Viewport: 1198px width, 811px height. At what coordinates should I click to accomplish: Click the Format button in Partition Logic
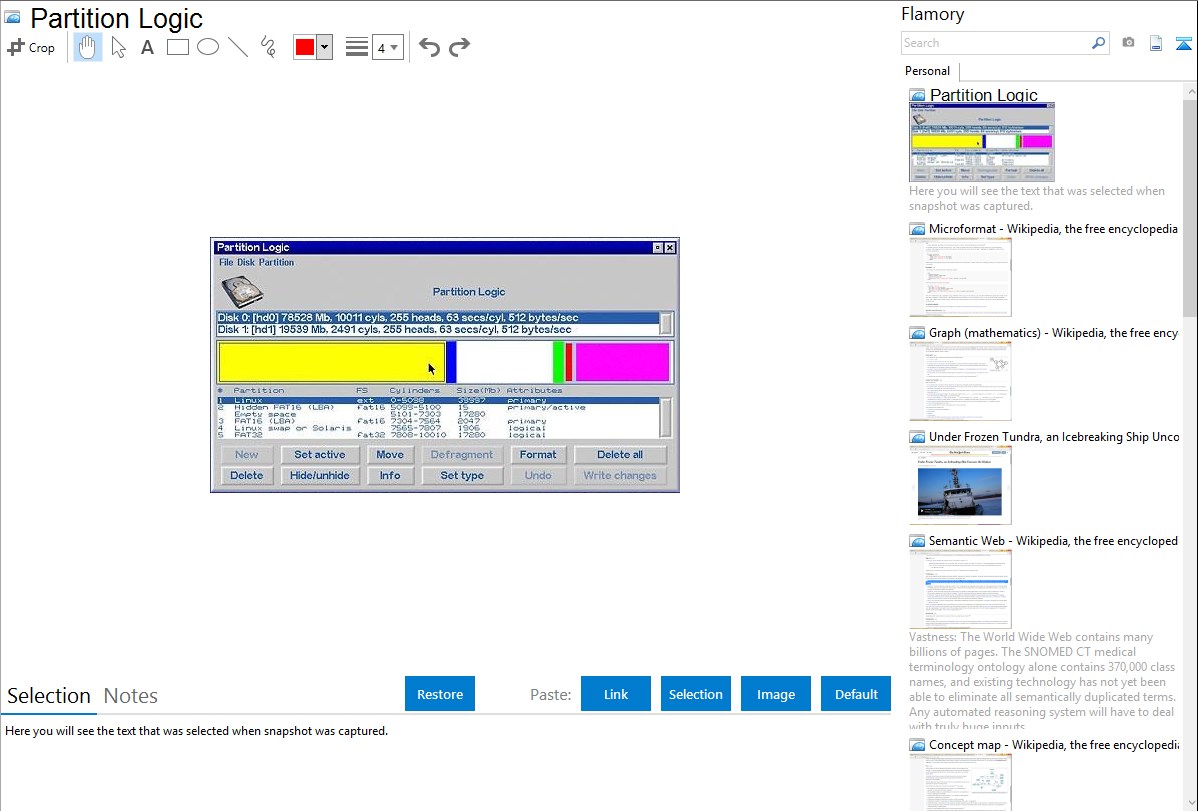click(538, 455)
